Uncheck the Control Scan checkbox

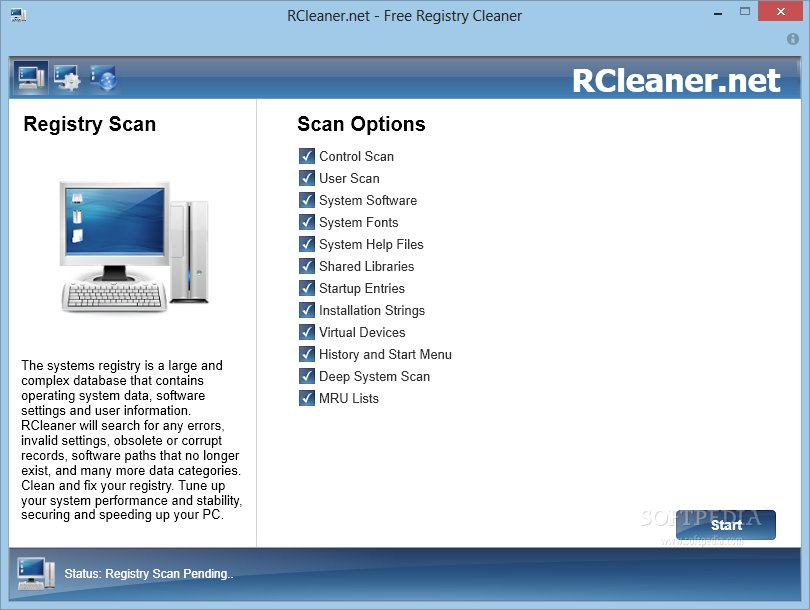coord(307,156)
